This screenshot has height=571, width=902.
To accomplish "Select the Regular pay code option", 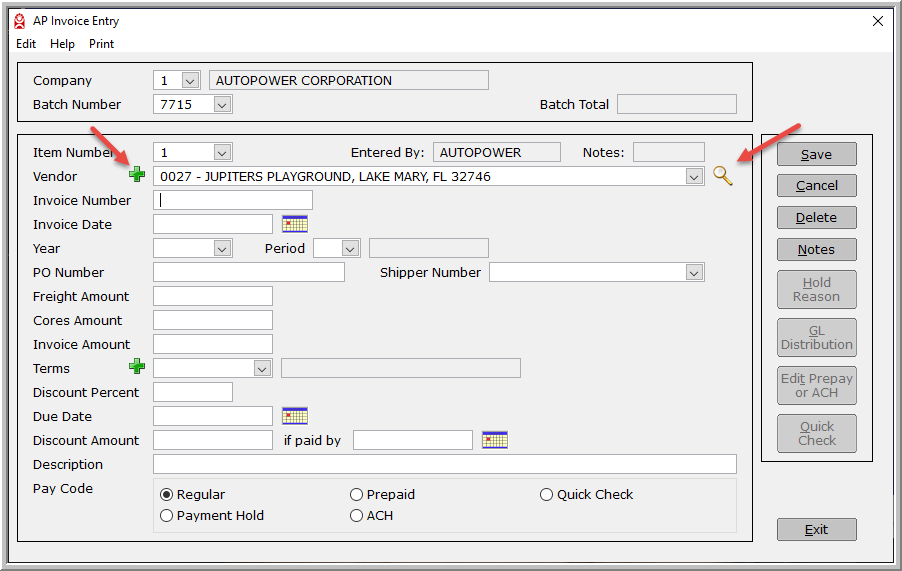I will (x=167, y=494).
